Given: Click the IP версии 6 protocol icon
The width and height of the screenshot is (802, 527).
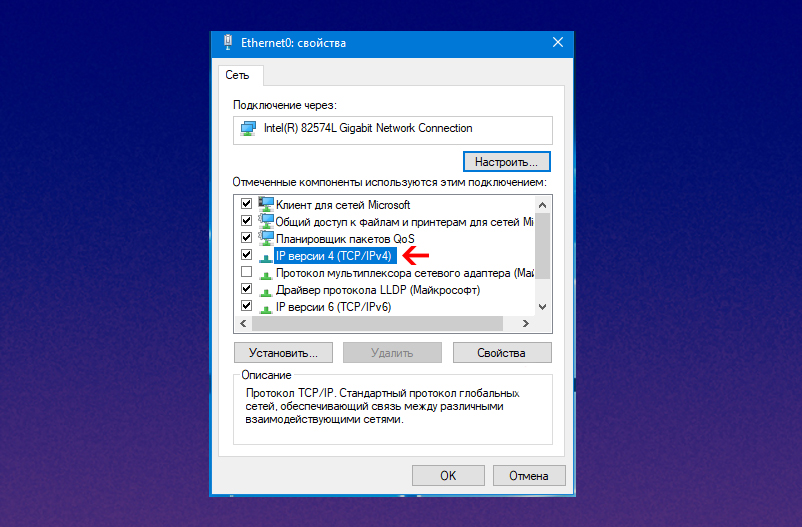Looking at the screenshot, I should [x=265, y=309].
